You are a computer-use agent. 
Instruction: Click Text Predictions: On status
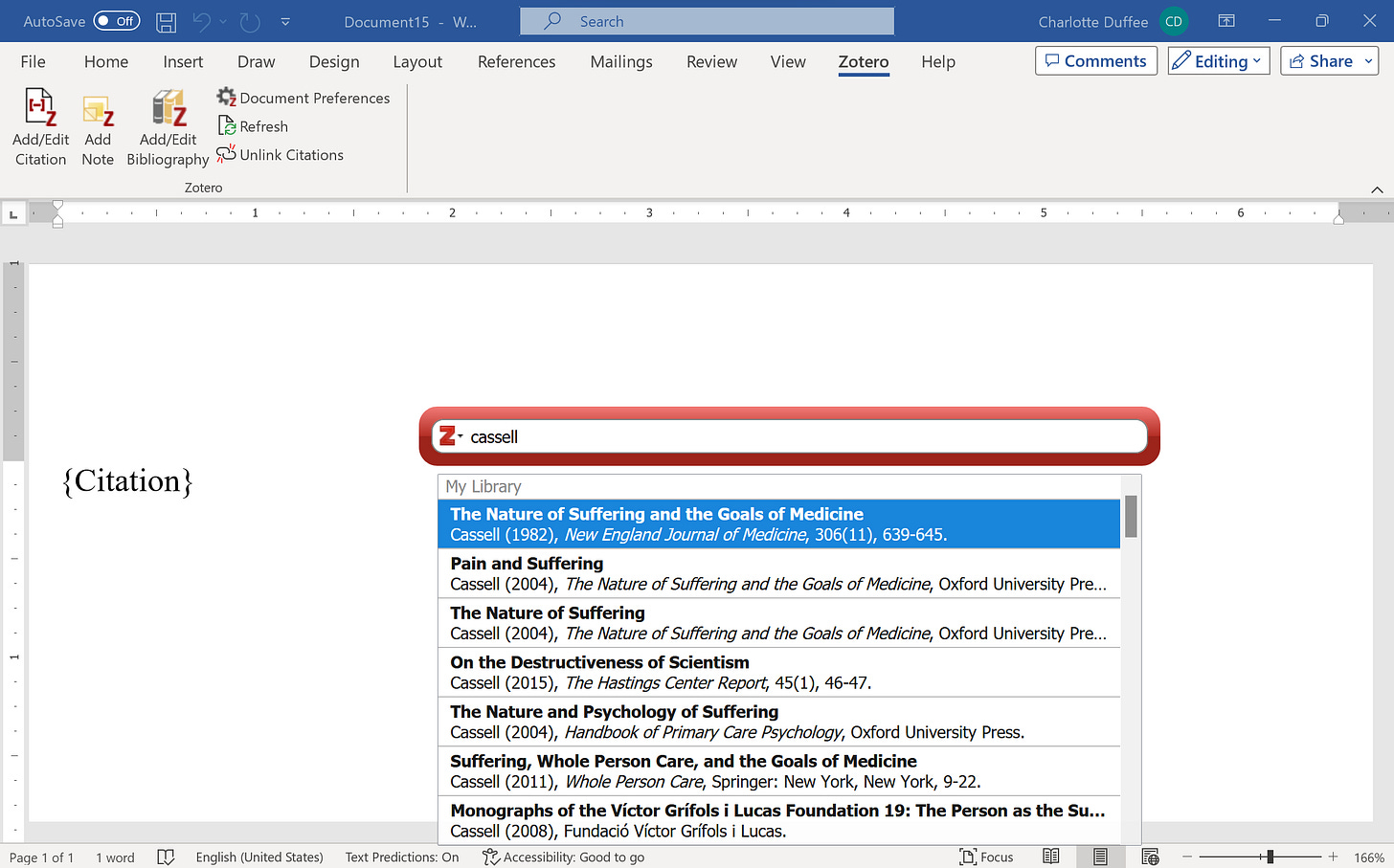(x=402, y=857)
